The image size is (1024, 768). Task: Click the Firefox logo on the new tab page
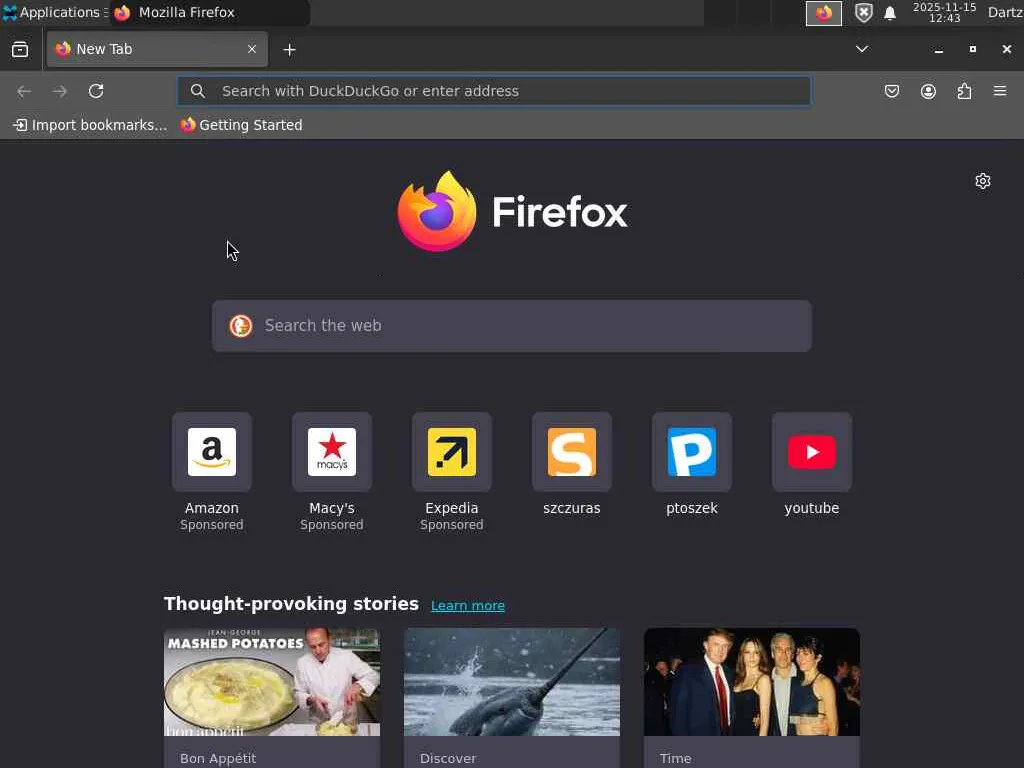tap(512, 212)
